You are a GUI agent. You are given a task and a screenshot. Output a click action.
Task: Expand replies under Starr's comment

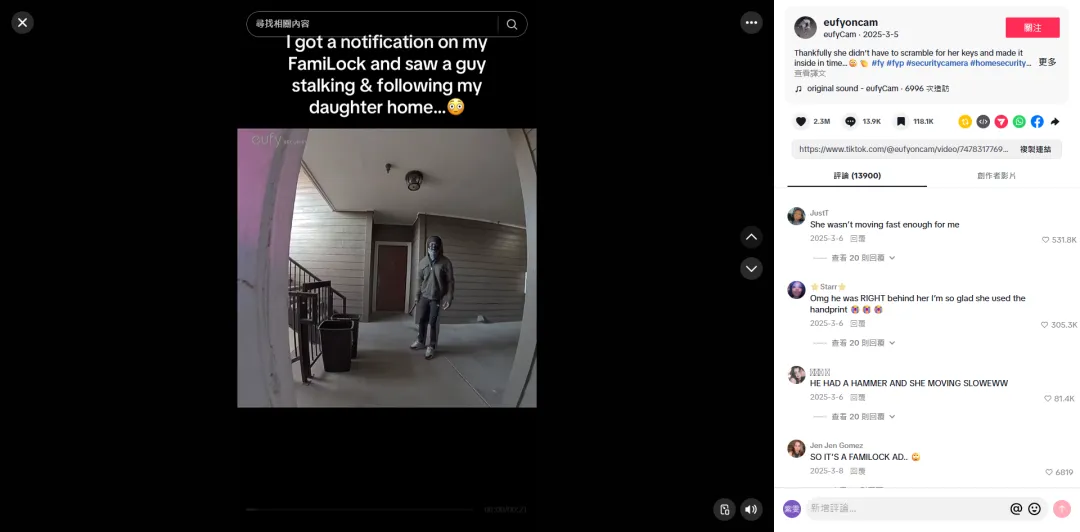point(863,342)
